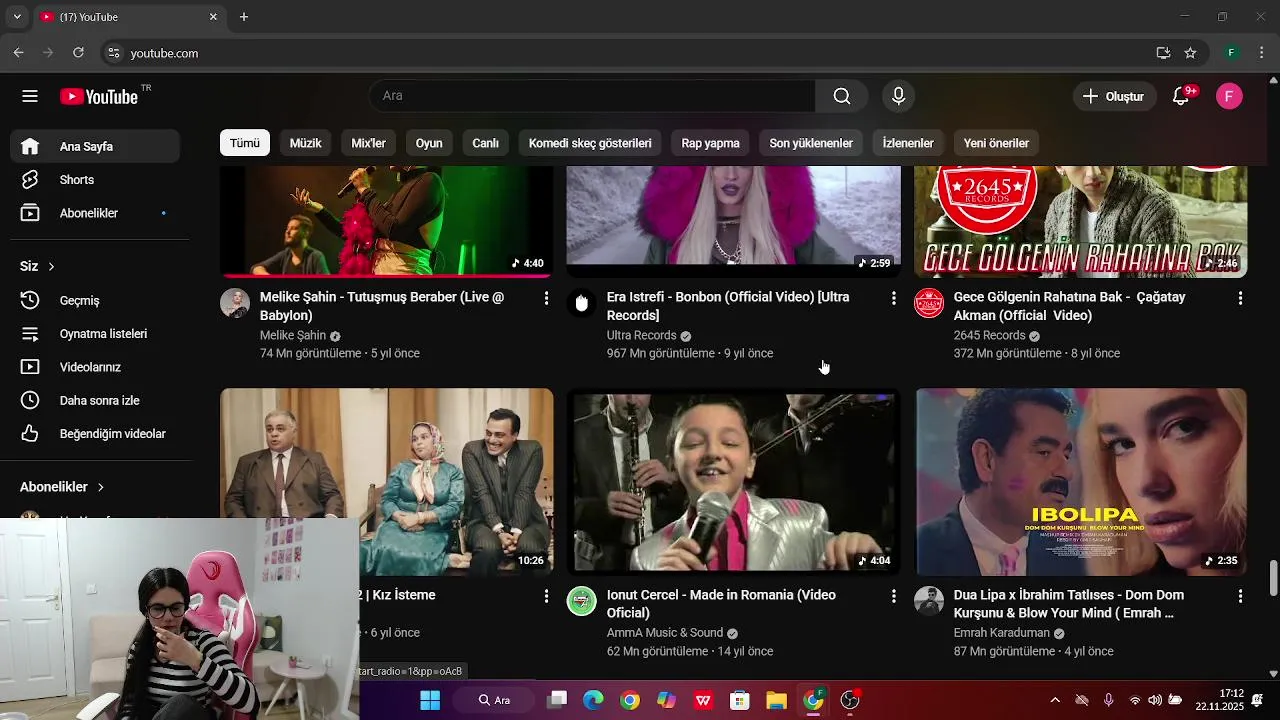Play the Ionut Cercel video thumbnail
The image size is (1280, 720).
click(x=734, y=482)
